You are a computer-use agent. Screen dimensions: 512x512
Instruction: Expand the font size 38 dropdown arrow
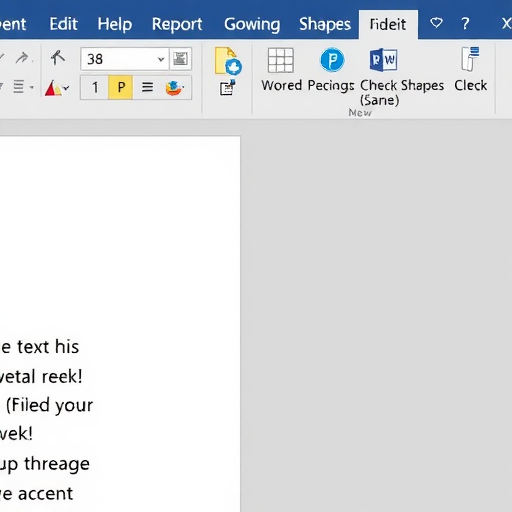(161, 59)
